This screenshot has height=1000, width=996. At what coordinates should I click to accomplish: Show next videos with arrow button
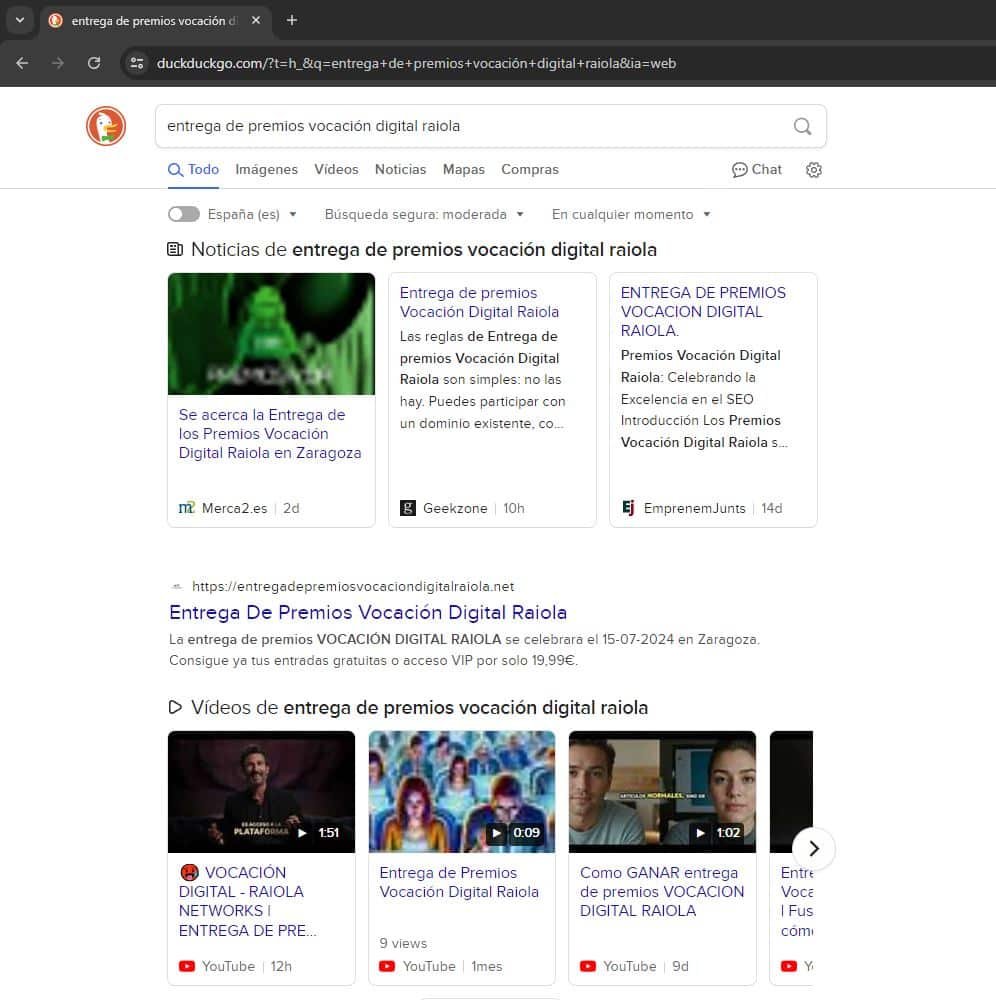814,848
